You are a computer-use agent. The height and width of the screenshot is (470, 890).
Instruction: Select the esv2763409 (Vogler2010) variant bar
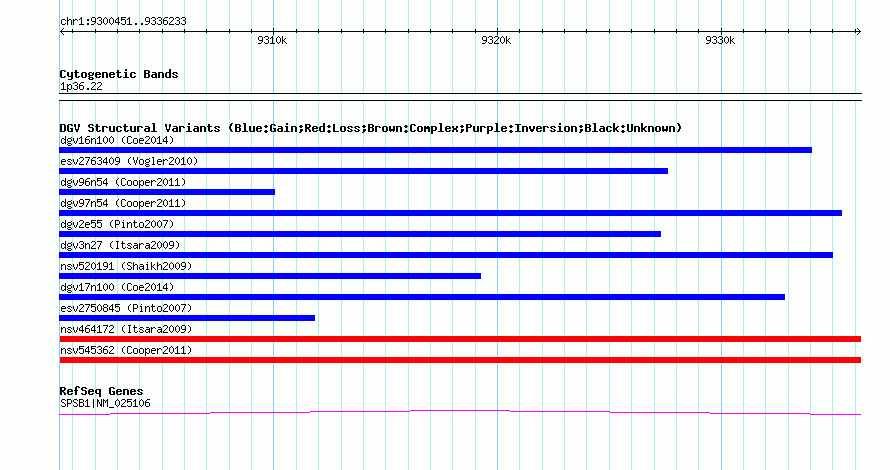363,171
